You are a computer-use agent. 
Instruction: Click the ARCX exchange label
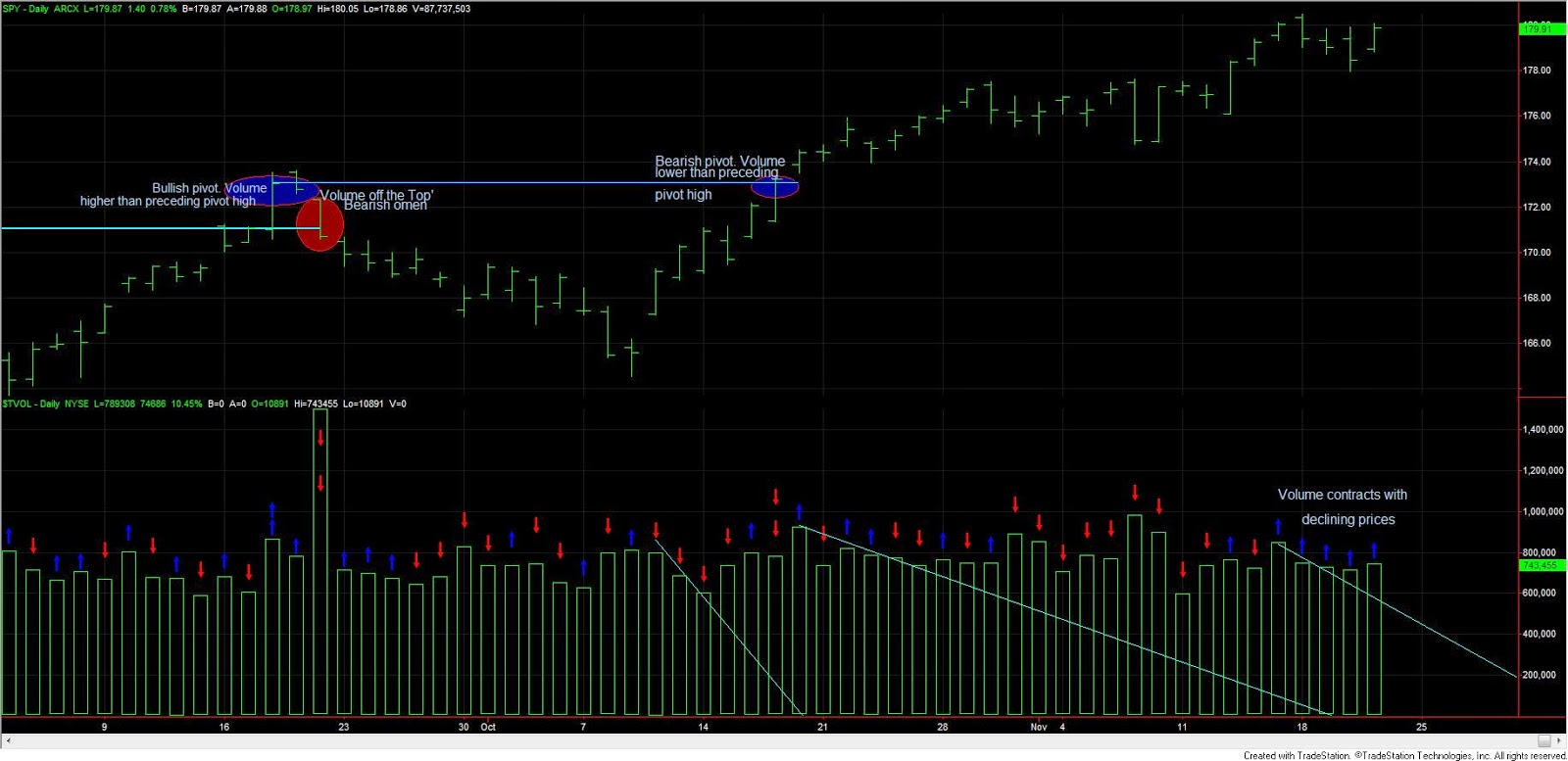[67, 9]
